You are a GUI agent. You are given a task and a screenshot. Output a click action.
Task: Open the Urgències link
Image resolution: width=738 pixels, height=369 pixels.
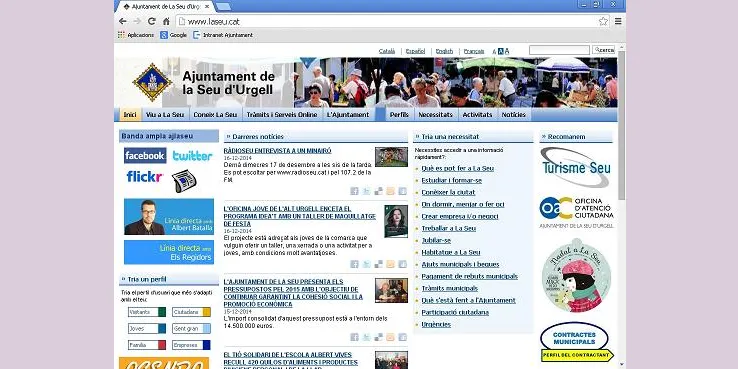(436, 324)
